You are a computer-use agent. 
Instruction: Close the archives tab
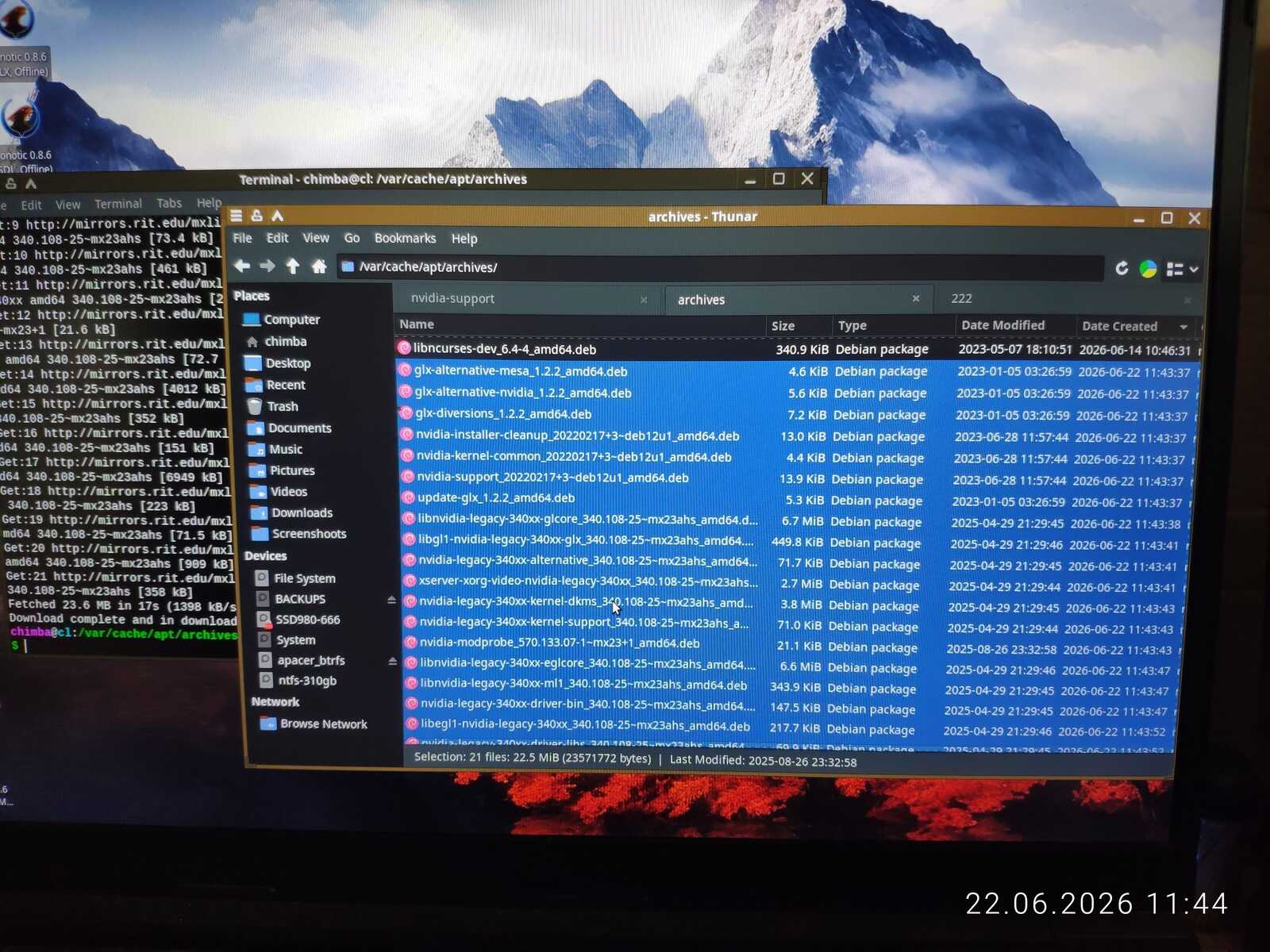point(916,298)
